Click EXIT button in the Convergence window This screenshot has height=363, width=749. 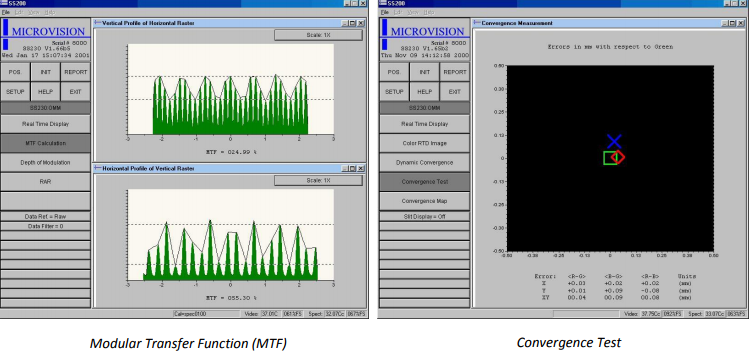[x=455, y=91]
